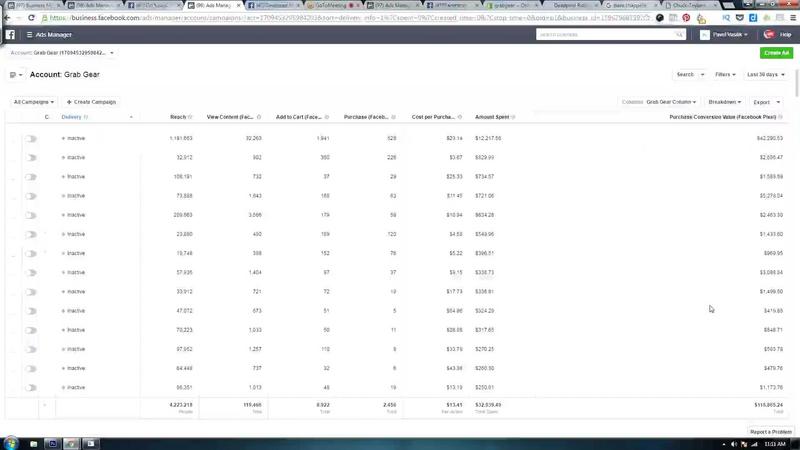Toggle campaign with reach 106,191
The height and width of the screenshot is (450, 800).
[31, 177]
